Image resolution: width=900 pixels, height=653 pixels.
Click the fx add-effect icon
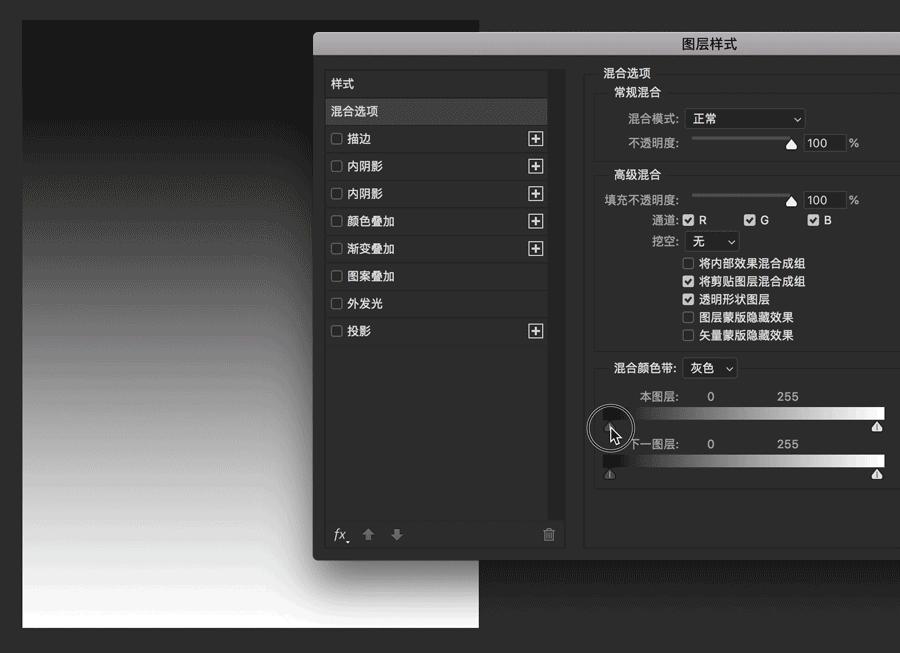pos(340,536)
